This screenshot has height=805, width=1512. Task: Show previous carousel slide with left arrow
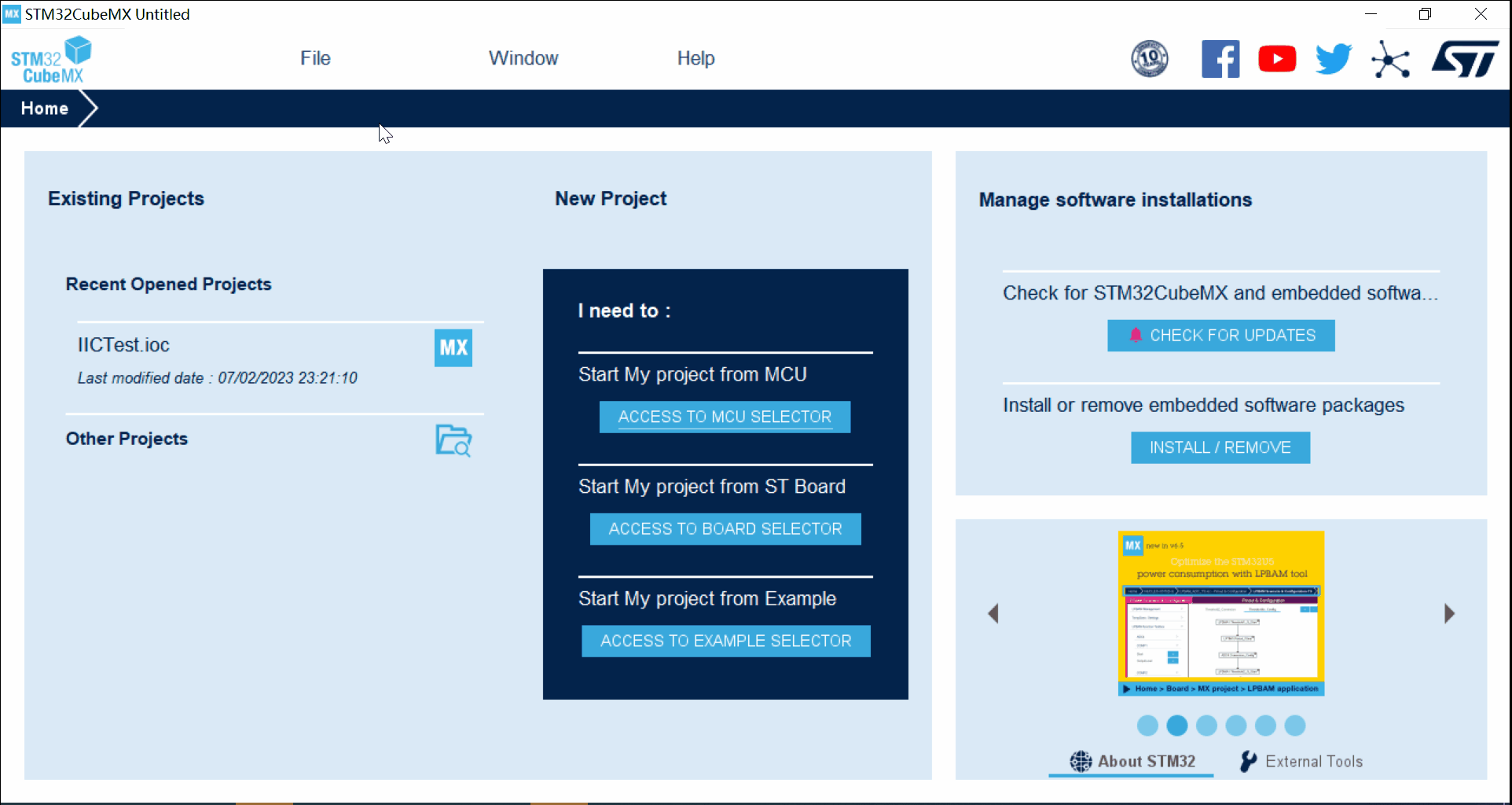pyautogui.click(x=993, y=613)
